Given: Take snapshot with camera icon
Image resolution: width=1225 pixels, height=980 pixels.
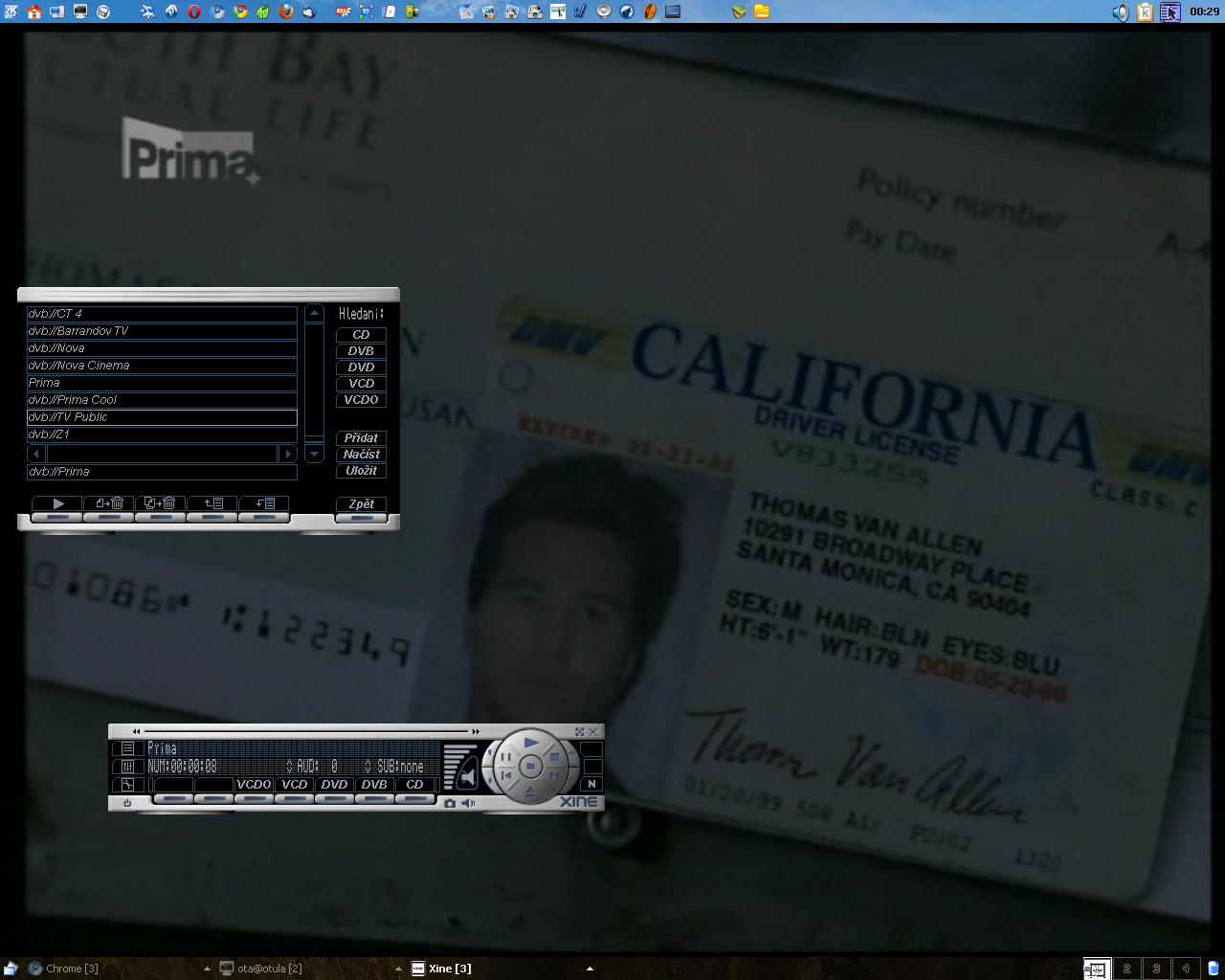Looking at the screenshot, I should pos(449,803).
